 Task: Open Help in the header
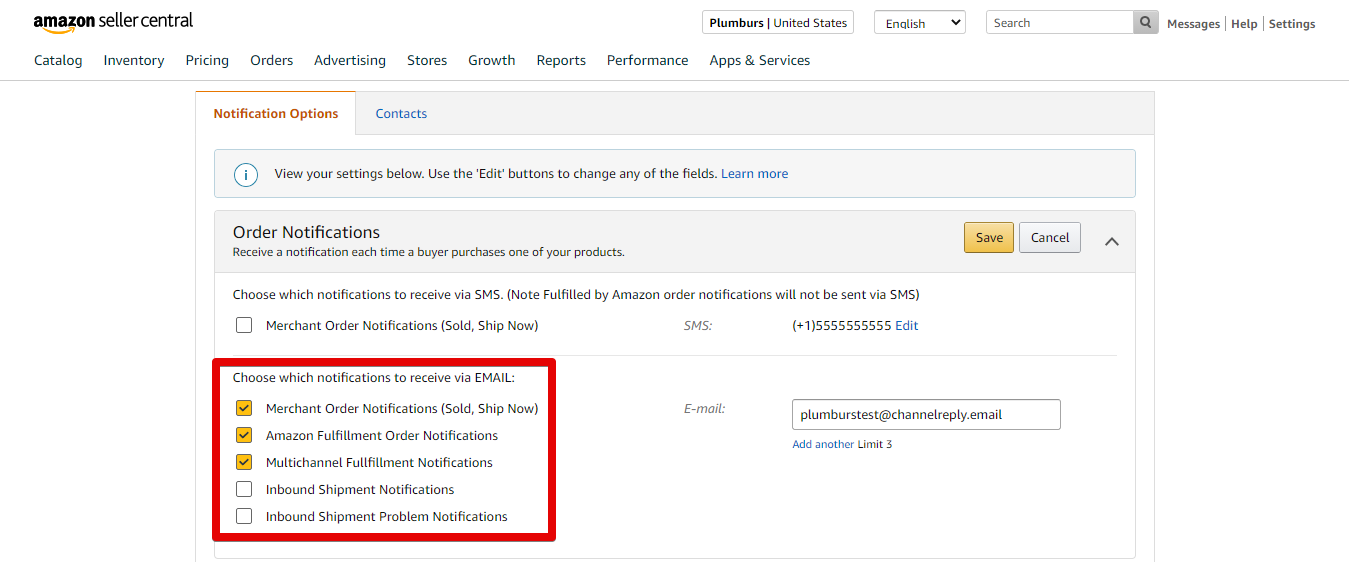pos(1244,24)
